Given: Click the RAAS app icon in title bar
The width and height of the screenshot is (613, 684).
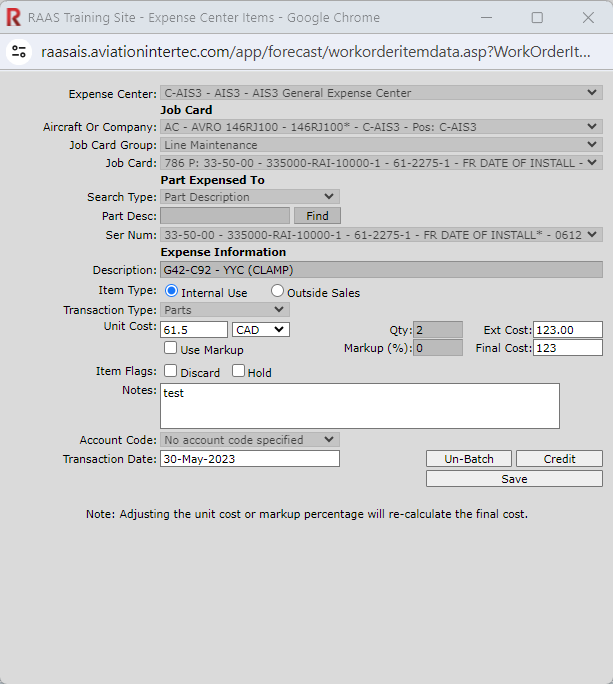Looking at the screenshot, I should [14, 18].
